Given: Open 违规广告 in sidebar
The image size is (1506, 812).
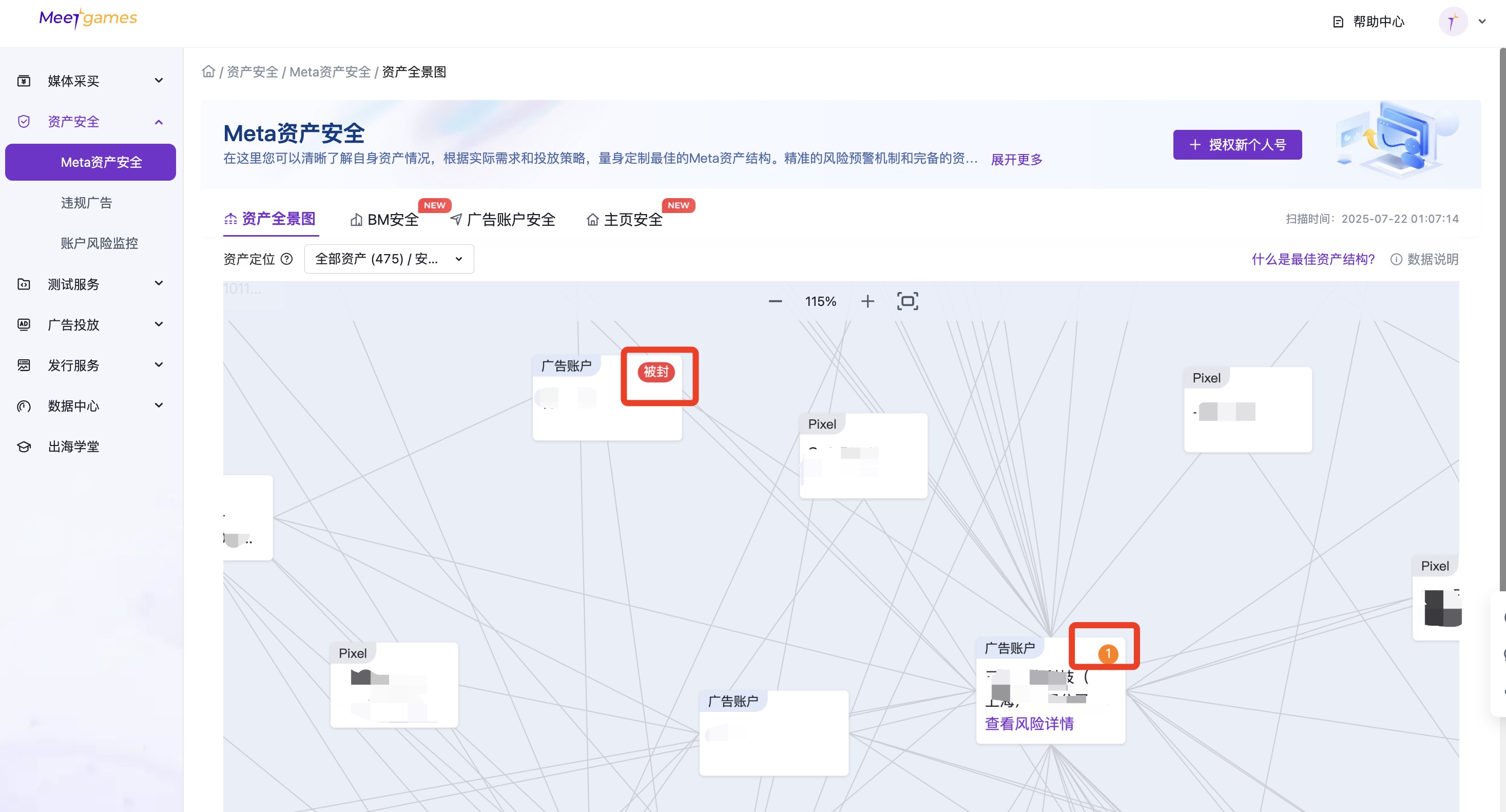Looking at the screenshot, I should [87, 203].
